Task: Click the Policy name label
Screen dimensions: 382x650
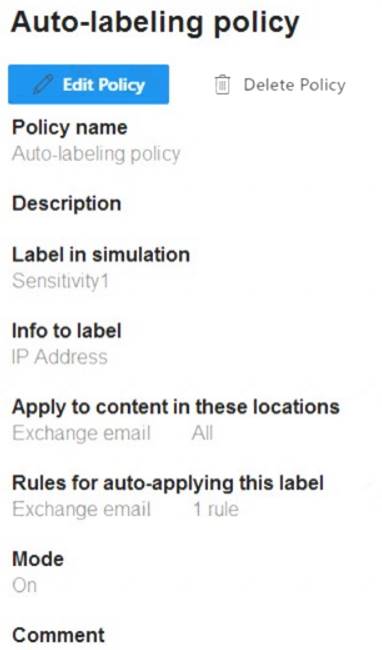Action: 70,127
